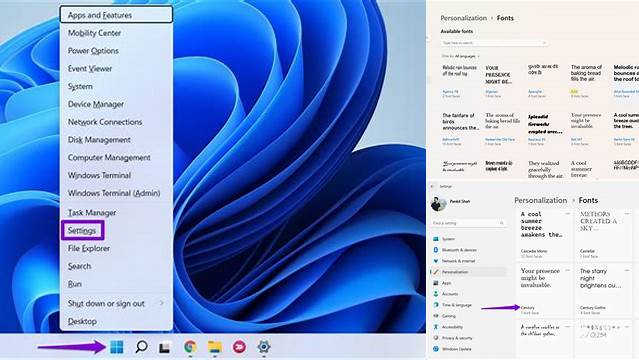Open the Castellar font card preview
This screenshot has width=639, height=360.
coord(604,234)
